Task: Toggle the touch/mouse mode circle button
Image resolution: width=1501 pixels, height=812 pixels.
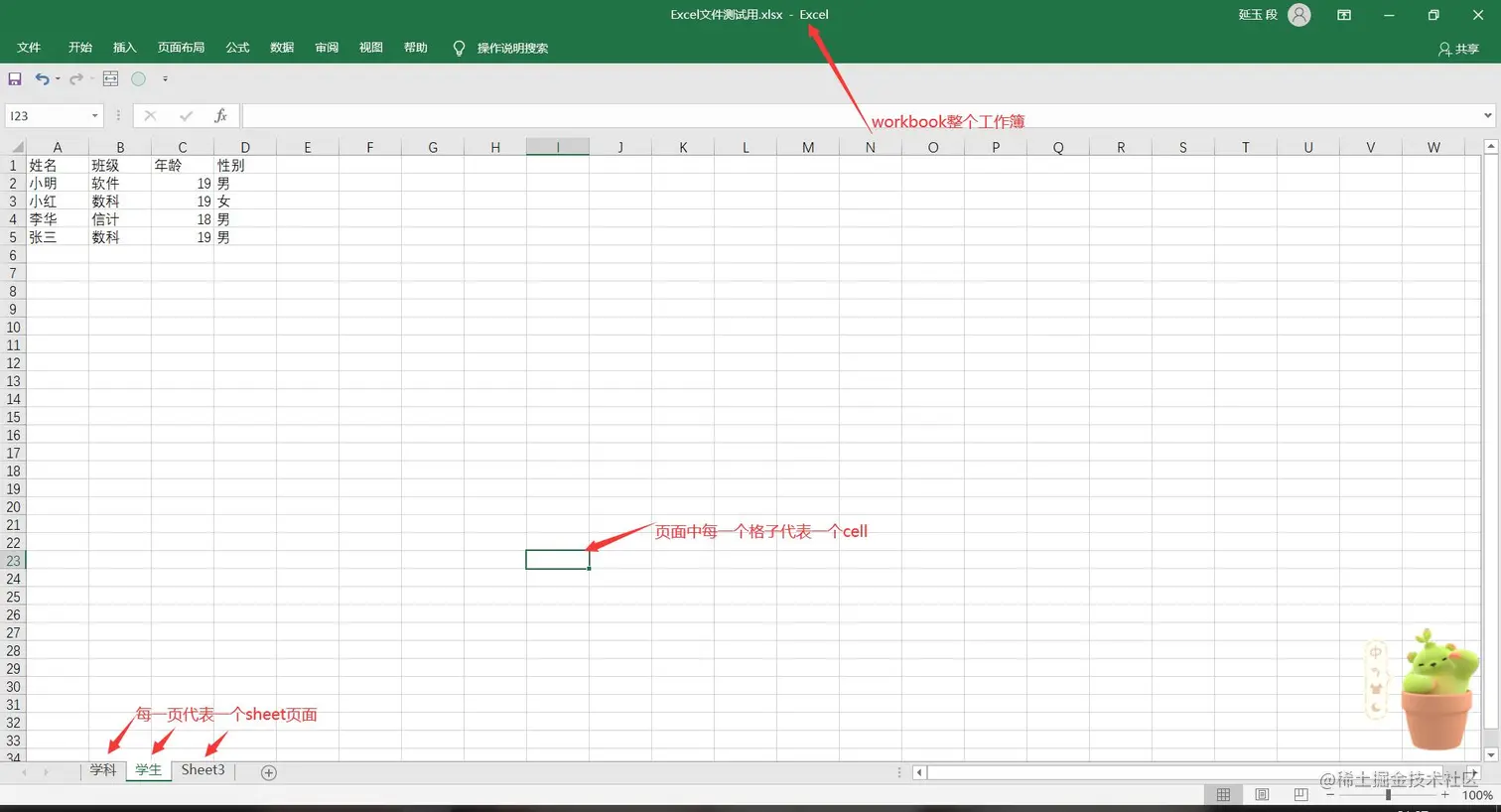Action: coord(139,78)
